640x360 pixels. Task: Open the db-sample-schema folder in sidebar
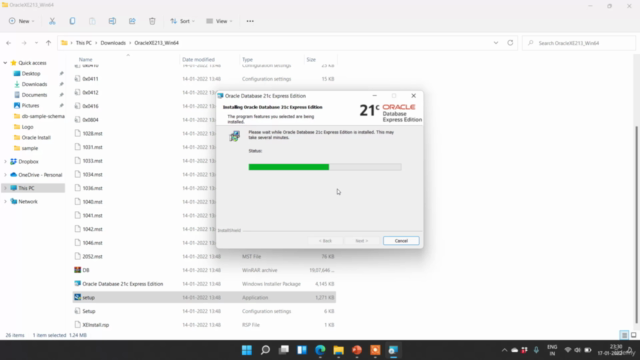pyautogui.click(x=43, y=116)
